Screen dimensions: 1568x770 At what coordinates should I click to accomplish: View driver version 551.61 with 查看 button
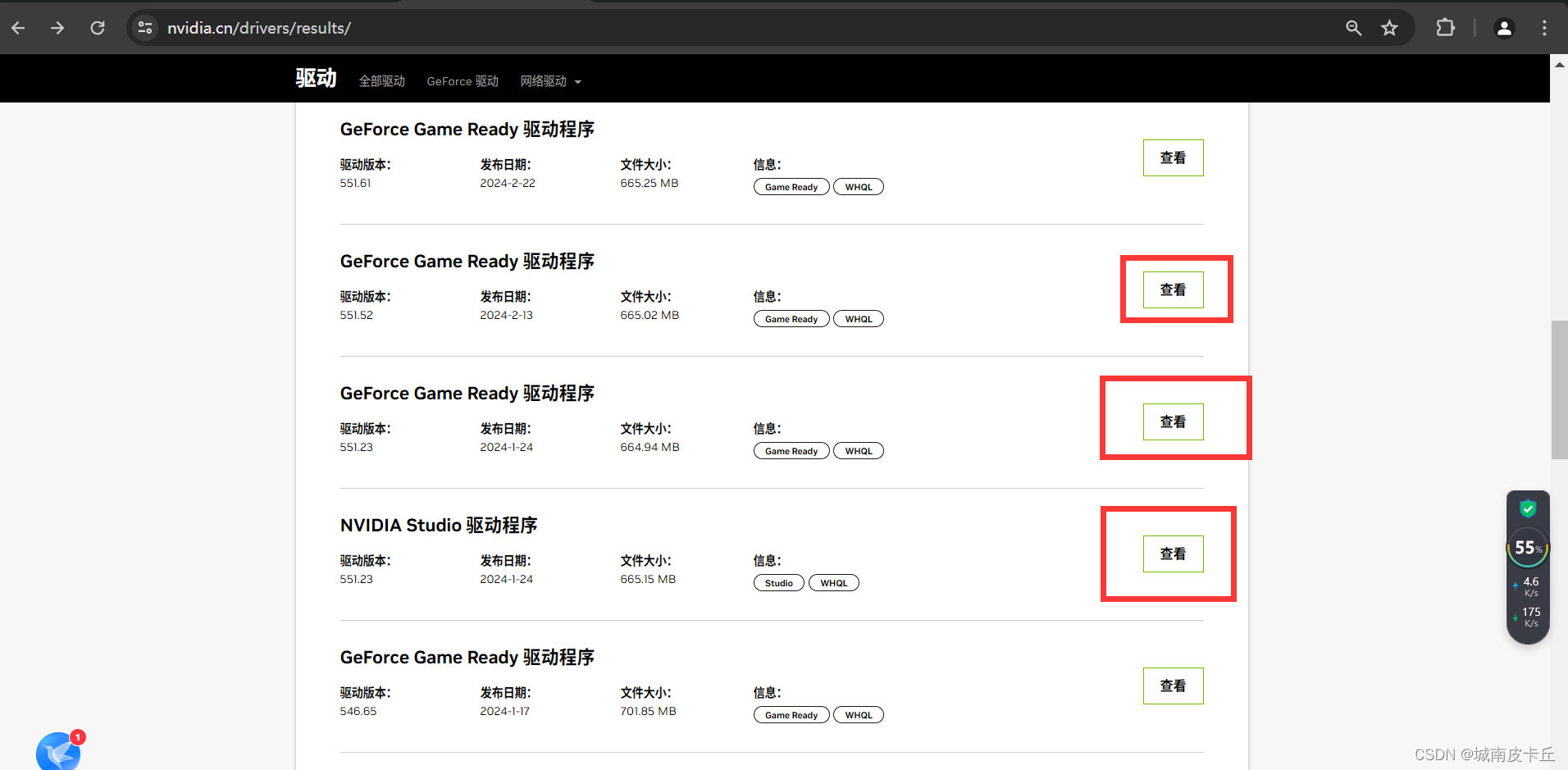pyautogui.click(x=1173, y=157)
